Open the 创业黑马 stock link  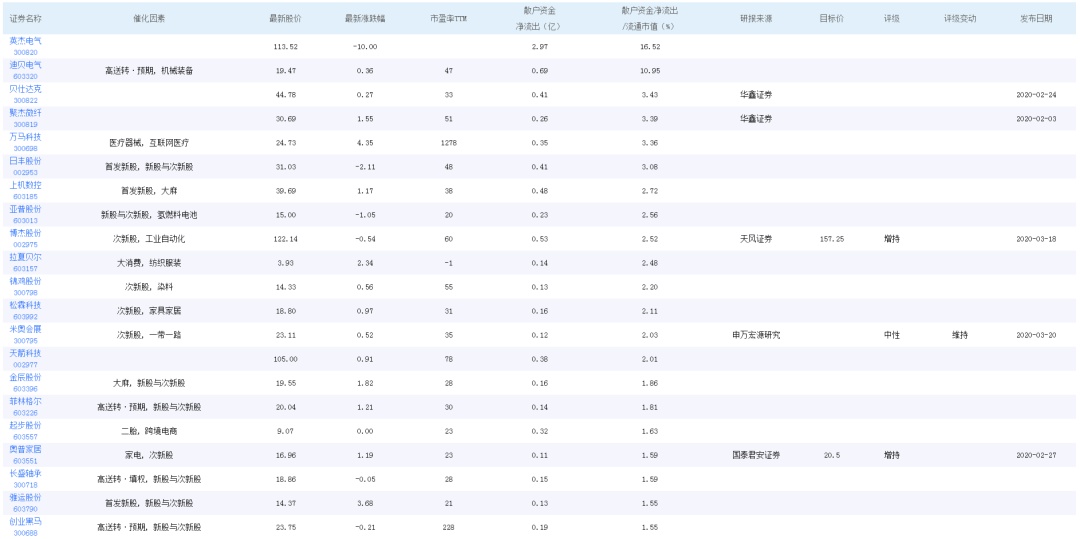25,522
